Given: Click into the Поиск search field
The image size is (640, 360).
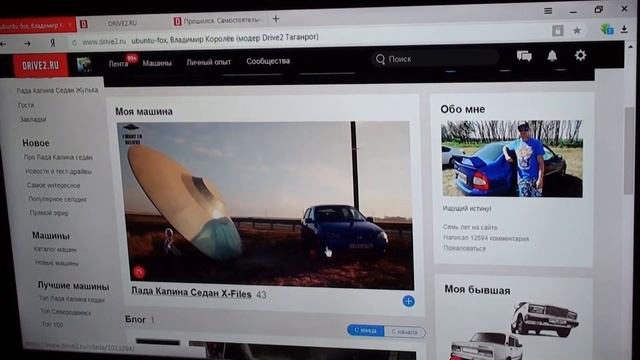Looking at the screenshot, I should point(435,59).
